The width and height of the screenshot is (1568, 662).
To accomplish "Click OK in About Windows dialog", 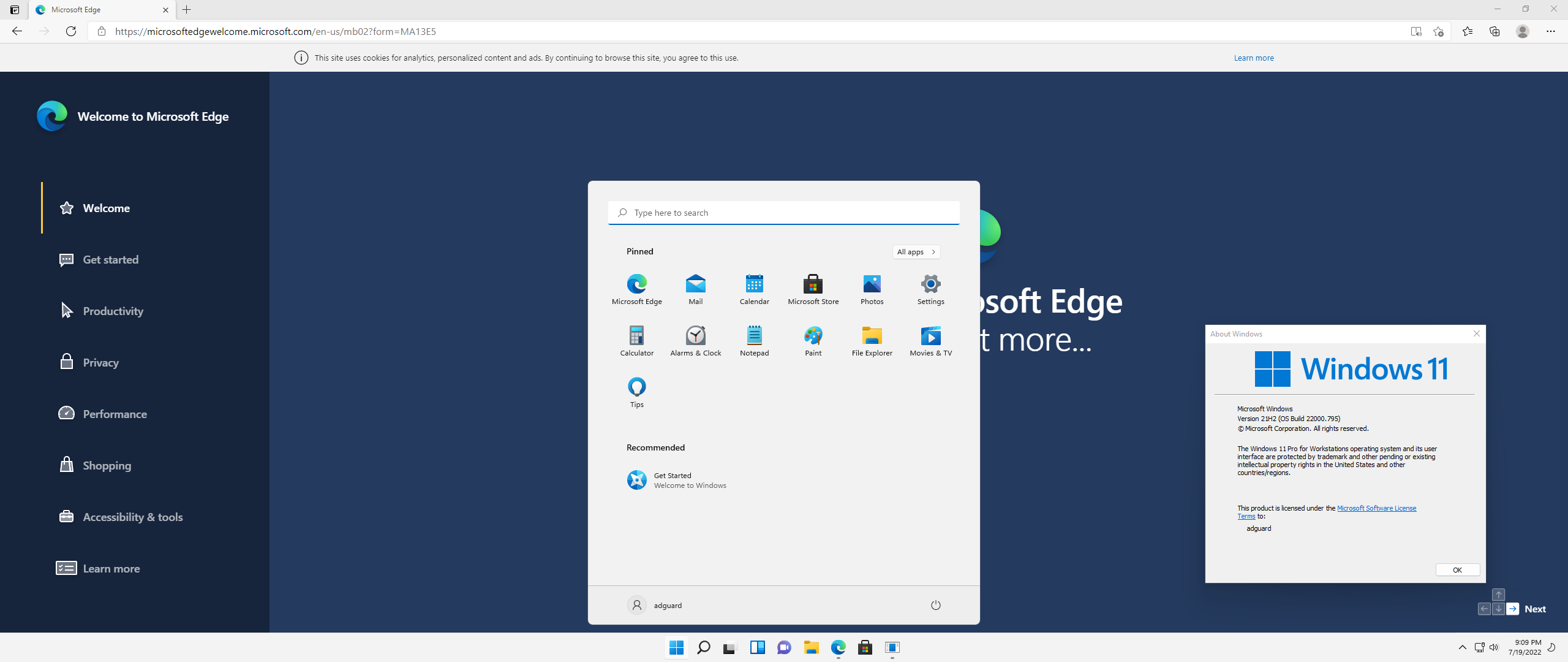I will (x=1457, y=570).
